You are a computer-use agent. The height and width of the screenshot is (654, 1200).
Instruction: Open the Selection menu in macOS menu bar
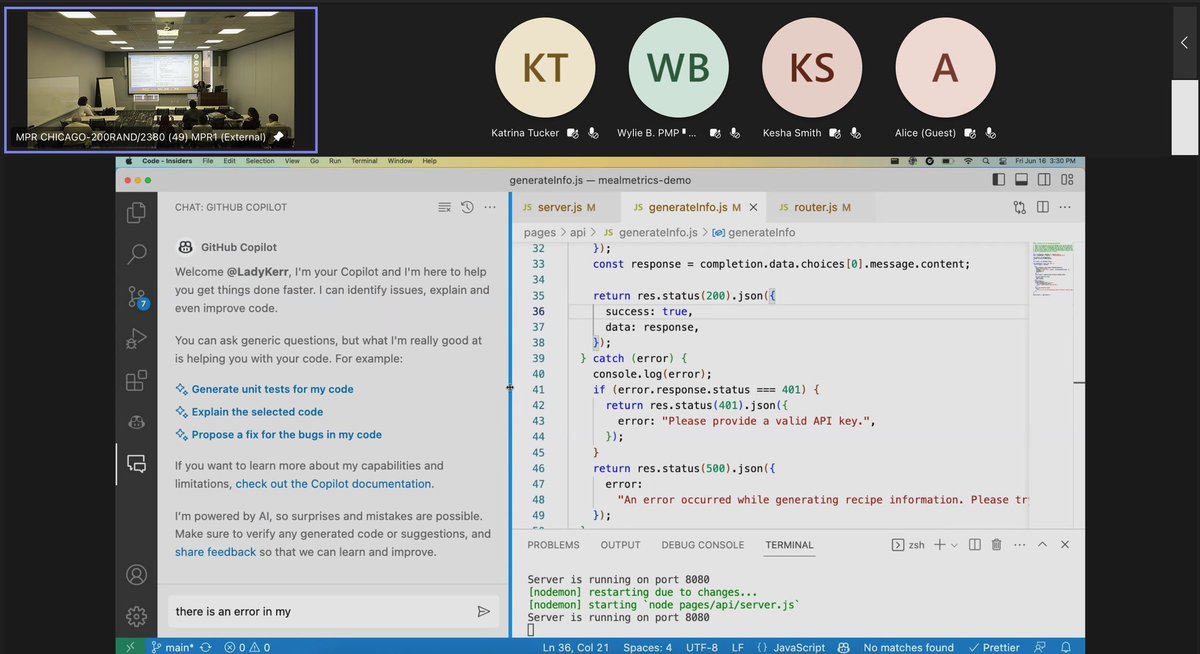tap(260, 161)
